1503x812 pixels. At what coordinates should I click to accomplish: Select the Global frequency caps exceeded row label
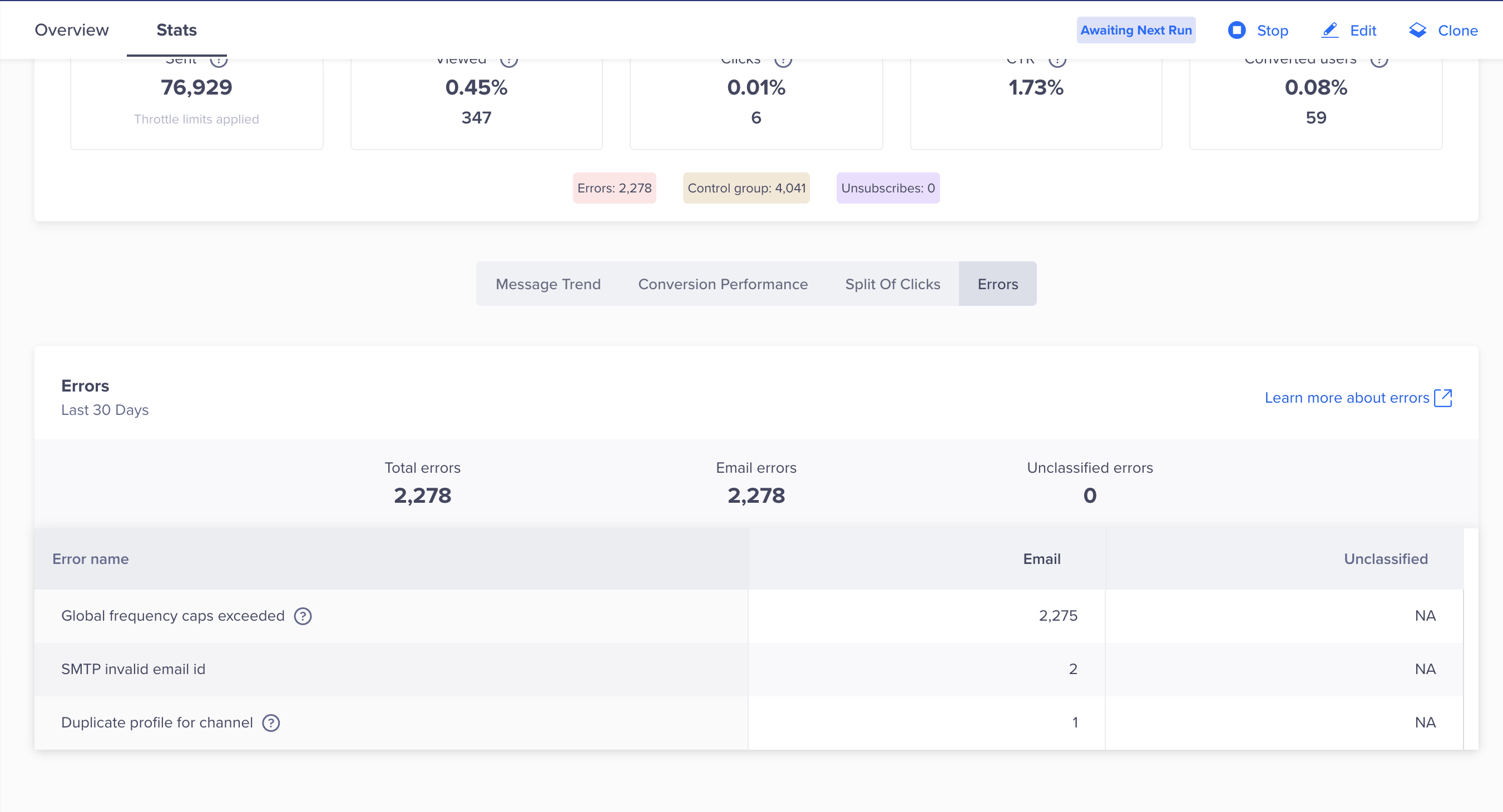coord(172,616)
